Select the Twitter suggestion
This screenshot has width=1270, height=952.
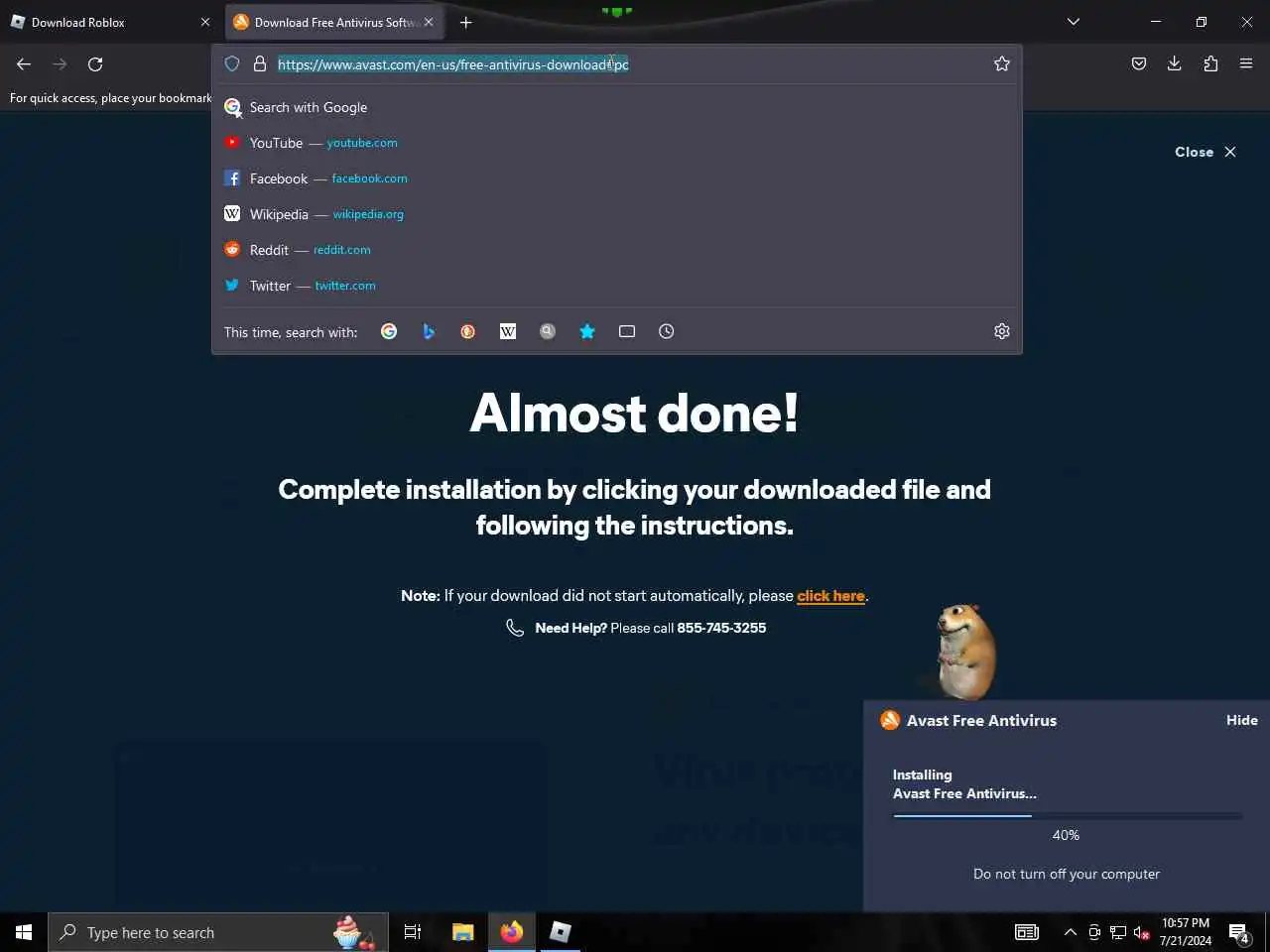click(x=617, y=286)
